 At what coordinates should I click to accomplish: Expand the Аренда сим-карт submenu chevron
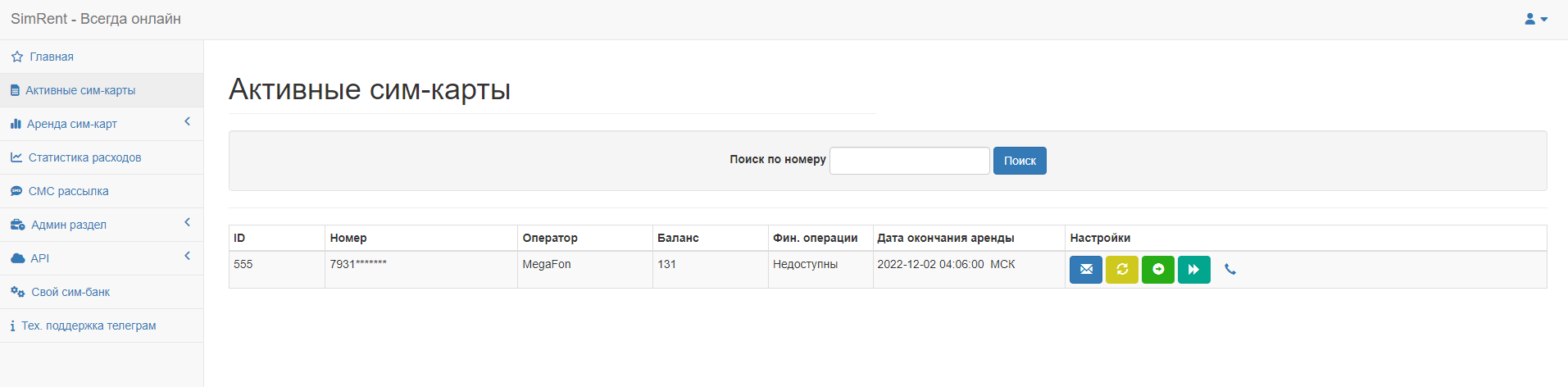tap(187, 122)
